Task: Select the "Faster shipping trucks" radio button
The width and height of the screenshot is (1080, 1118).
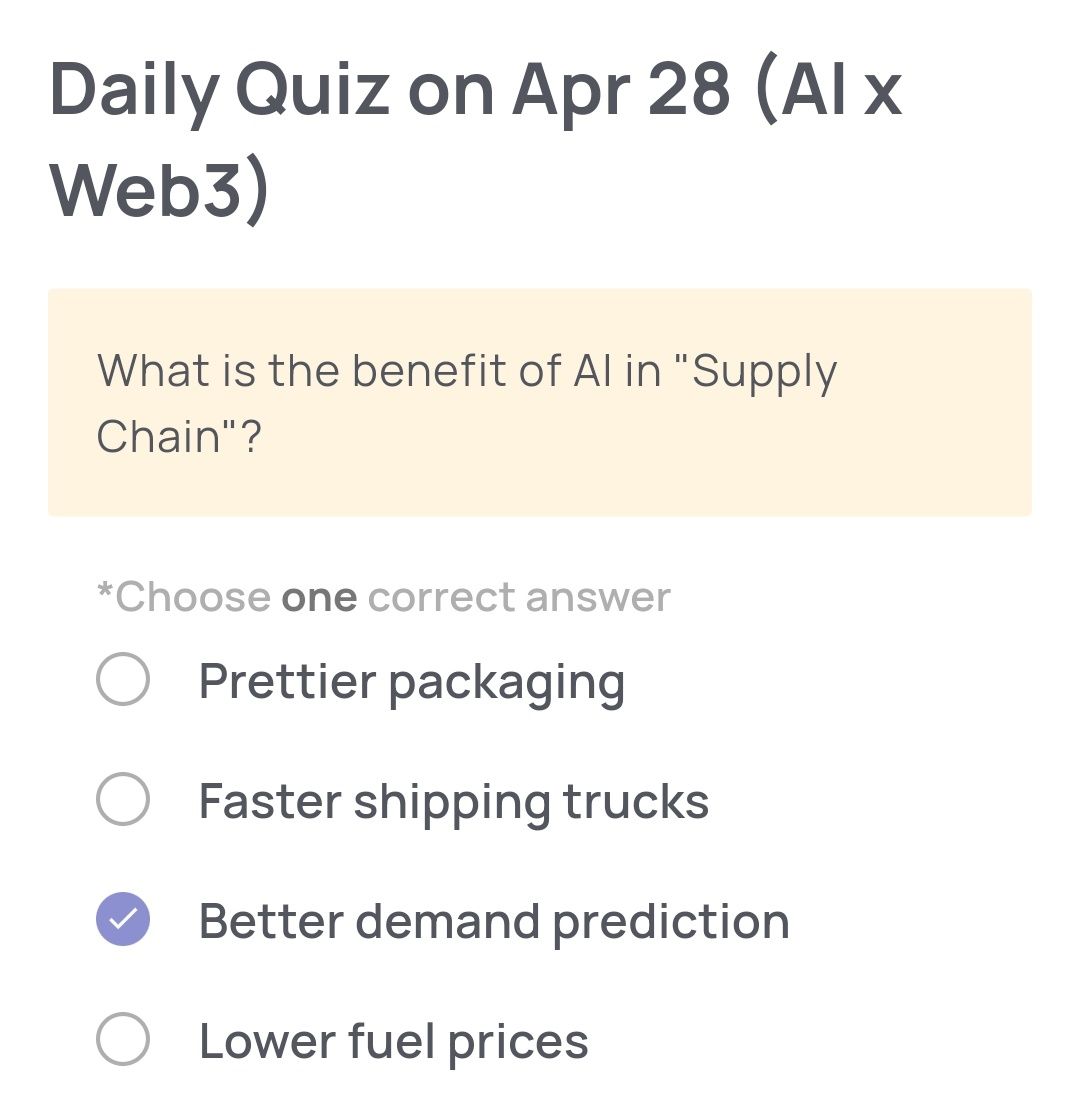Action: point(122,801)
